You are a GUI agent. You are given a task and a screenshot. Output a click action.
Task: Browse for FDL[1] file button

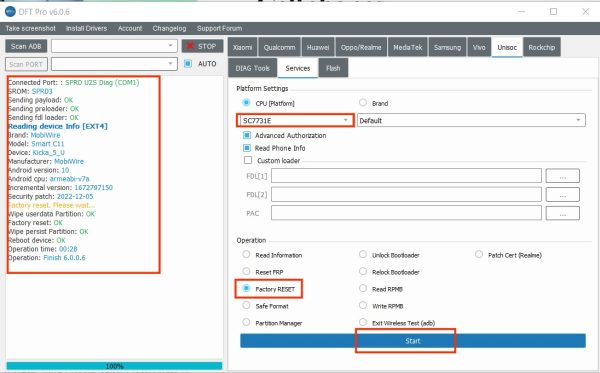point(562,176)
